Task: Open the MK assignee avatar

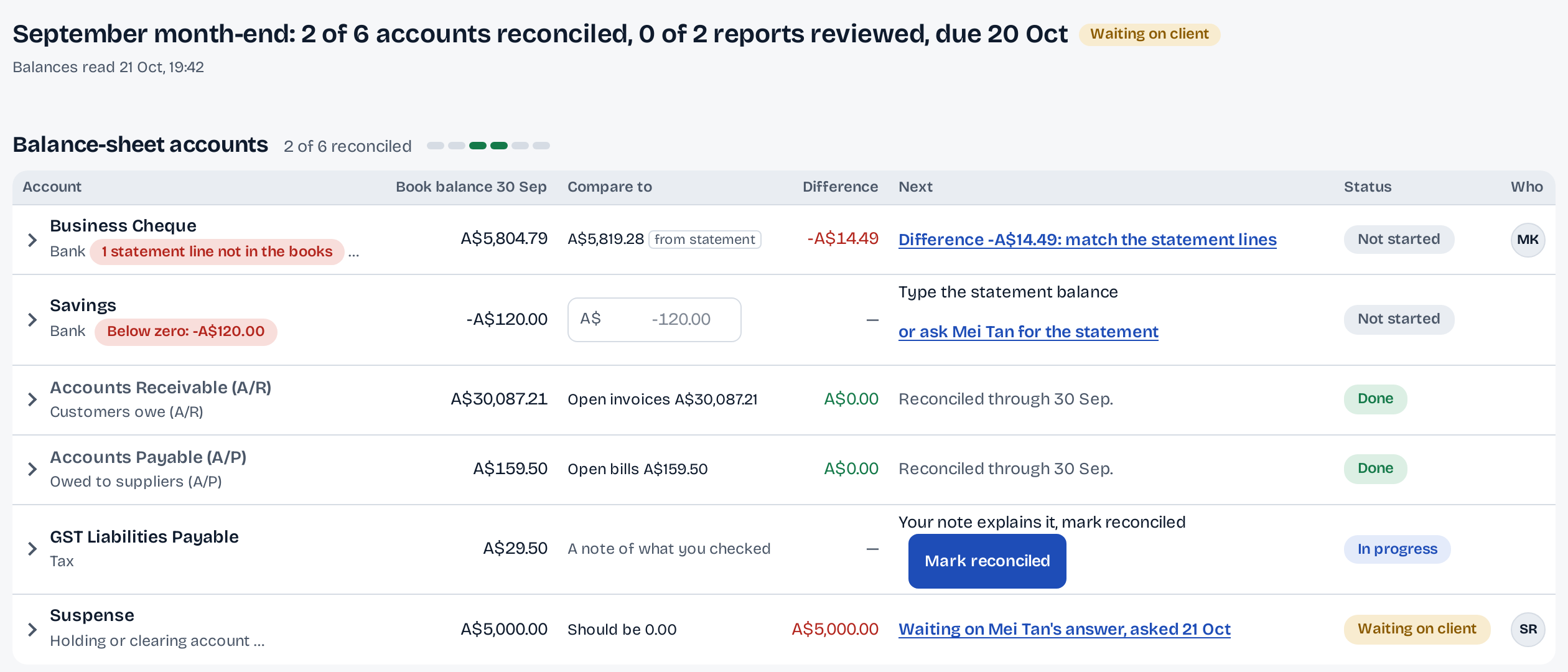Action: click(x=1528, y=240)
